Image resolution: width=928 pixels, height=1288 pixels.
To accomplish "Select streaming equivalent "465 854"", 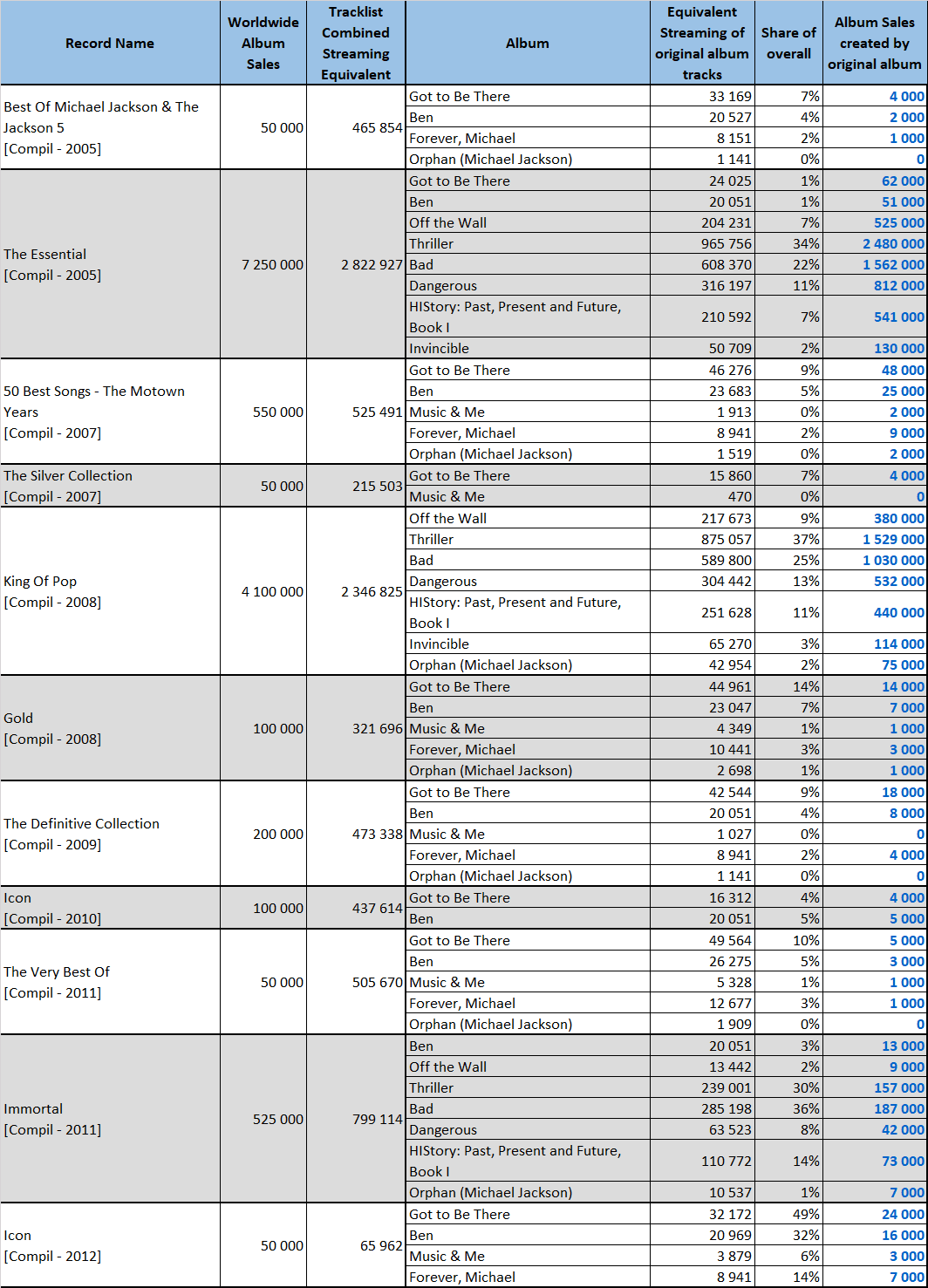I will pos(377,127).
